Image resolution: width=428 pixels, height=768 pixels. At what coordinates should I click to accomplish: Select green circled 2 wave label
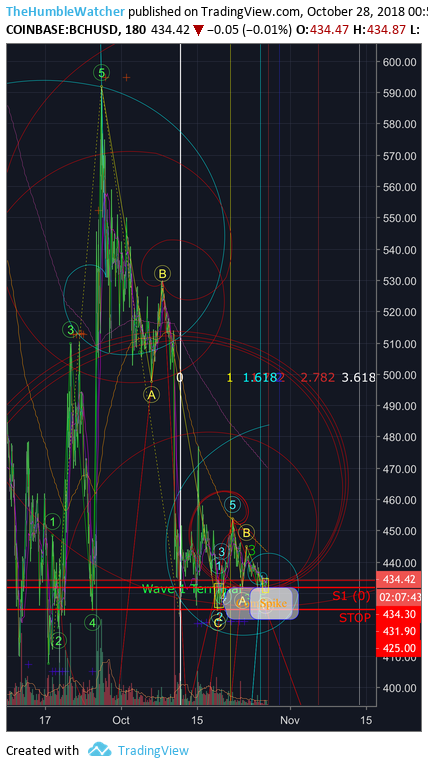pyautogui.click(x=59, y=640)
